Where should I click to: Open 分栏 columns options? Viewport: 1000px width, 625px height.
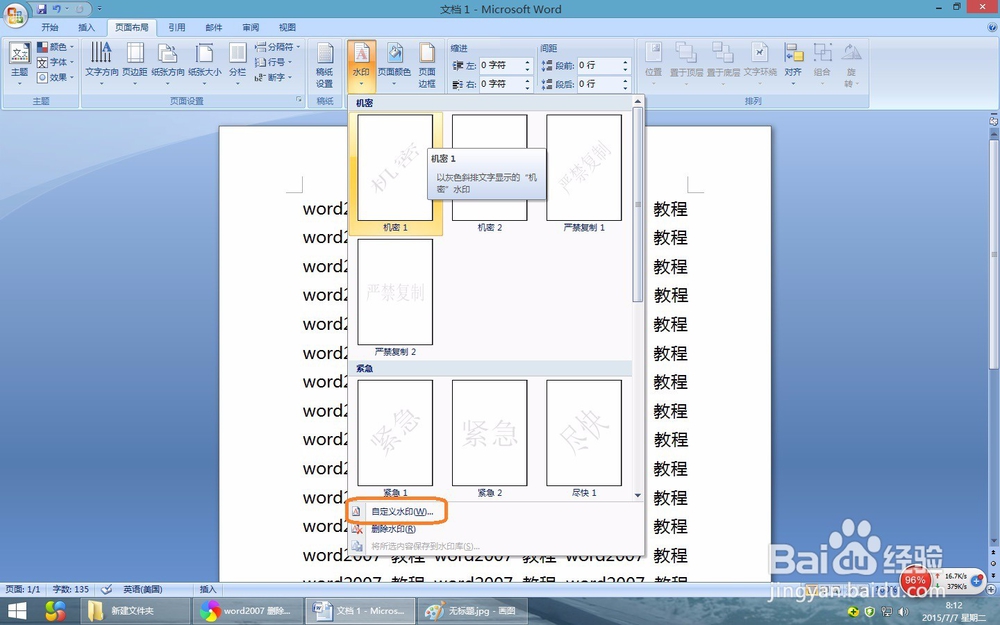[237, 64]
